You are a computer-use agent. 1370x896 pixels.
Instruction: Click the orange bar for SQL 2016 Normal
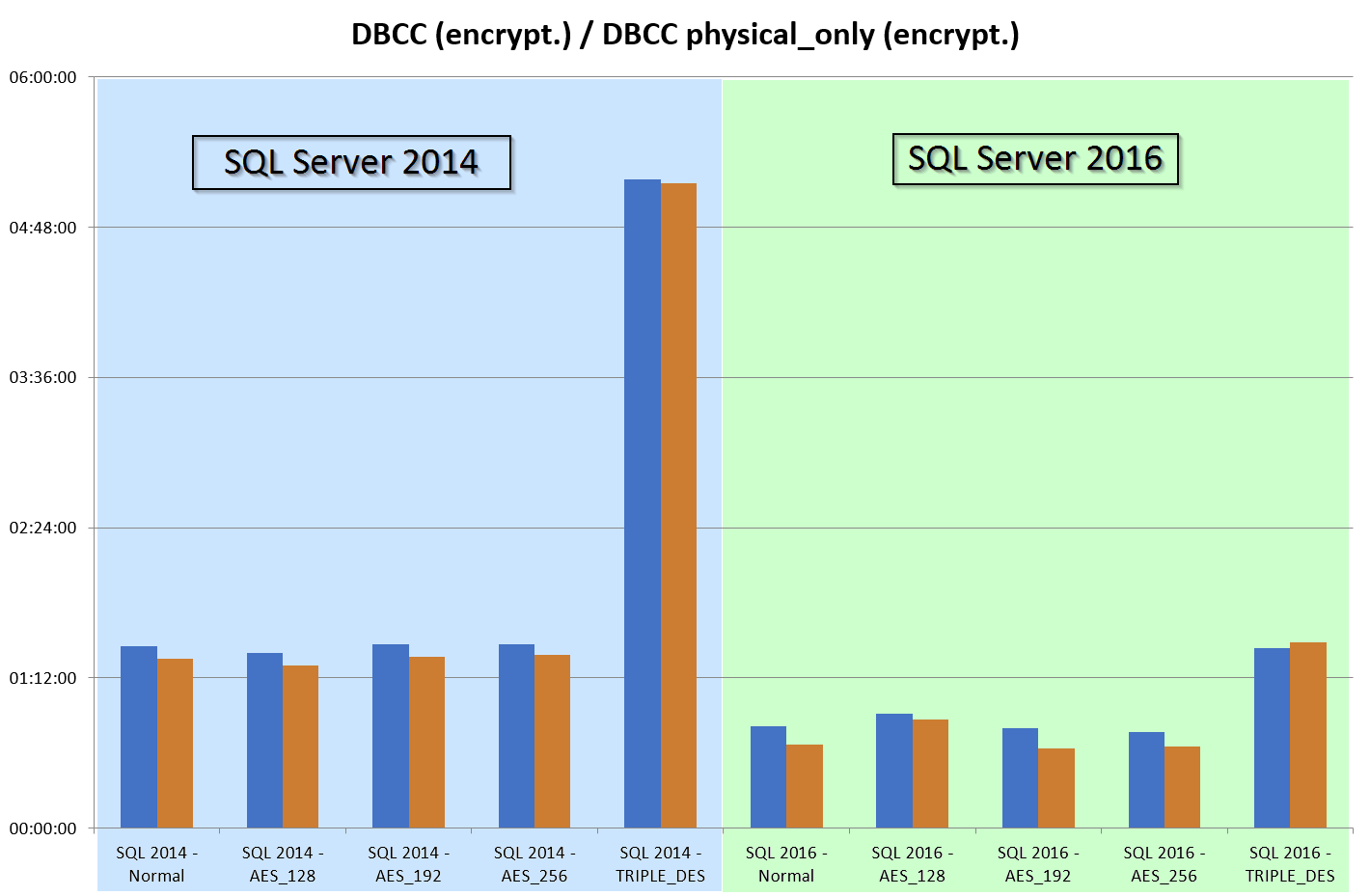point(805,786)
